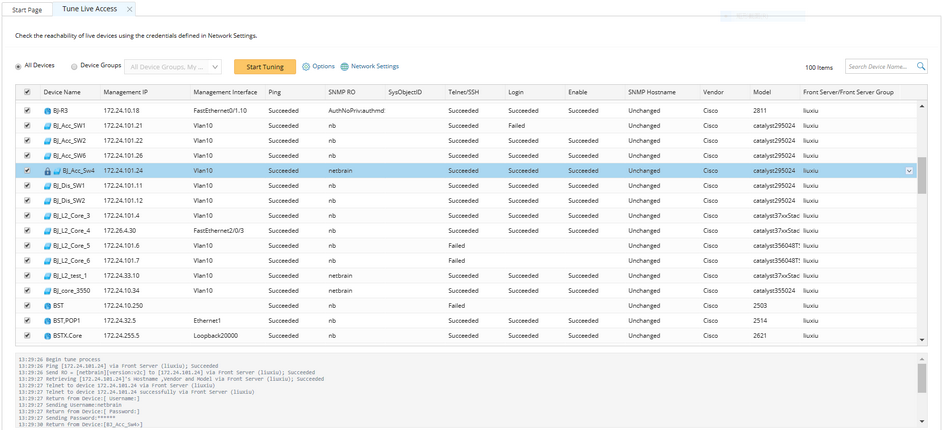943x430 pixels.
Task: Switch to the Start Page tab
Action: pyautogui.click(x=27, y=9)
